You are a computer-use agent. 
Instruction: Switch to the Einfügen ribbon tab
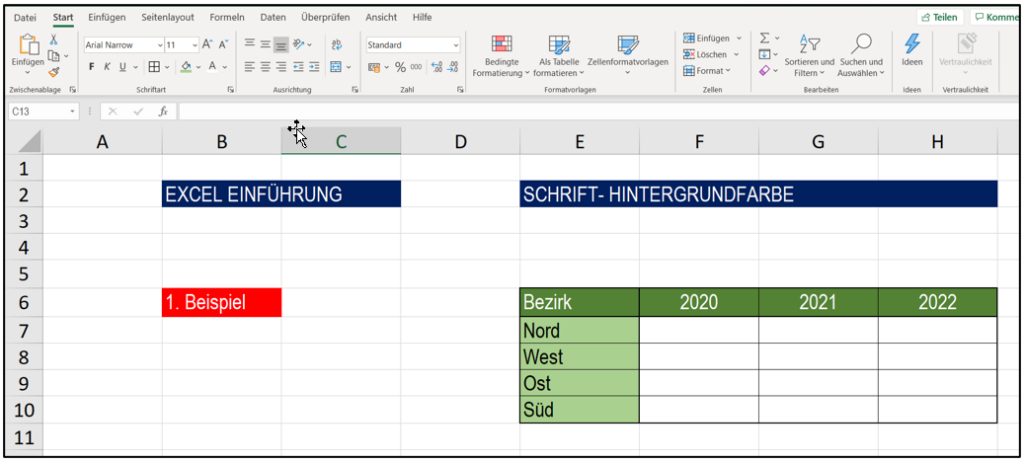[106, 18]
